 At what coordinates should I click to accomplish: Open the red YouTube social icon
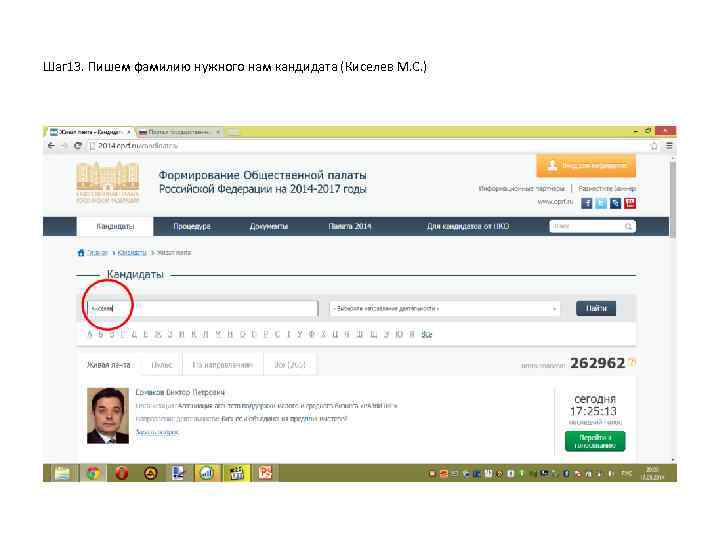click(630, 203)
